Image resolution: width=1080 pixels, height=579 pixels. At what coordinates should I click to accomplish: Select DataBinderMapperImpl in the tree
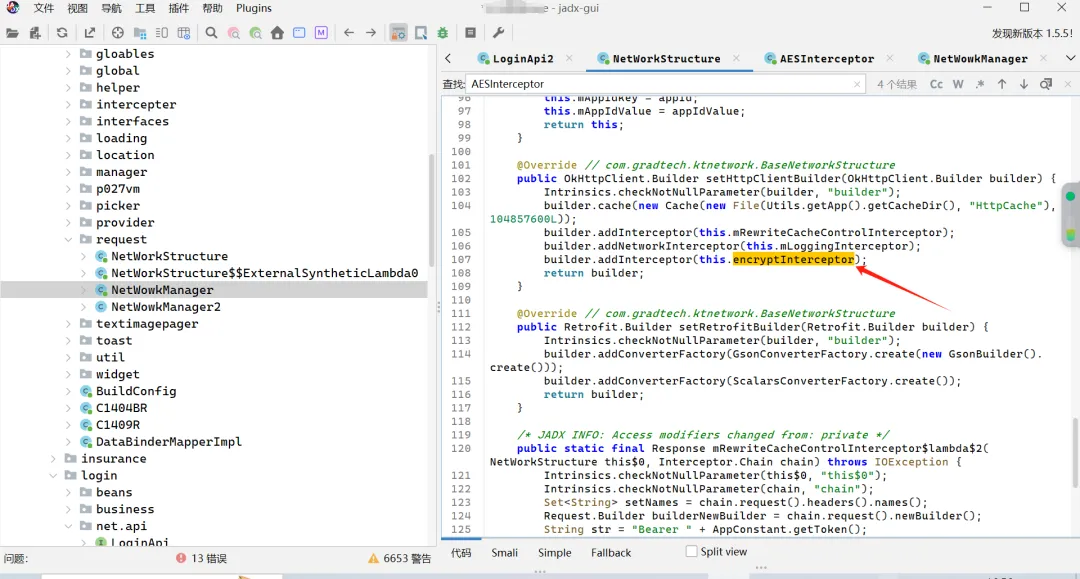[x=169, y=442]
